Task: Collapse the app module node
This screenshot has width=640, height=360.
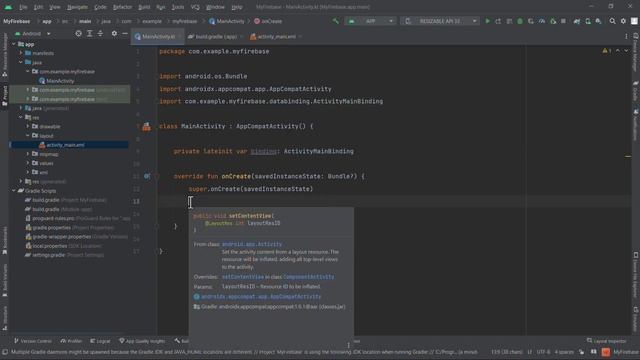Action: click(14, 44)
